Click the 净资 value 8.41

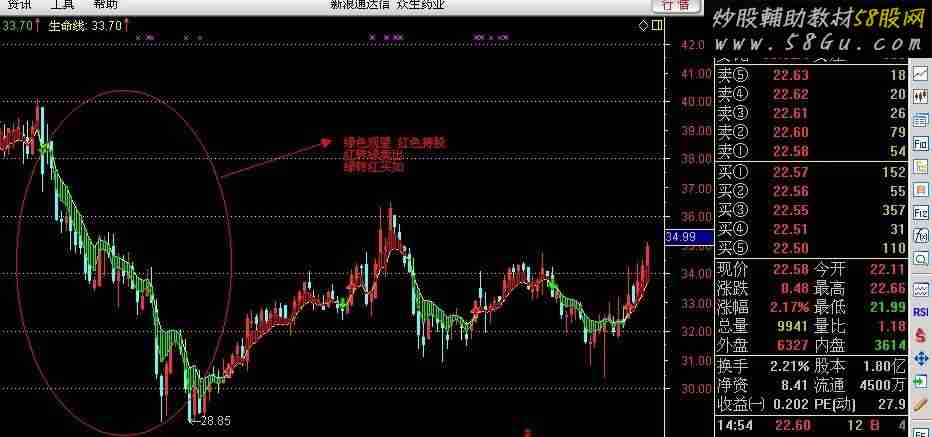(795, 385)
